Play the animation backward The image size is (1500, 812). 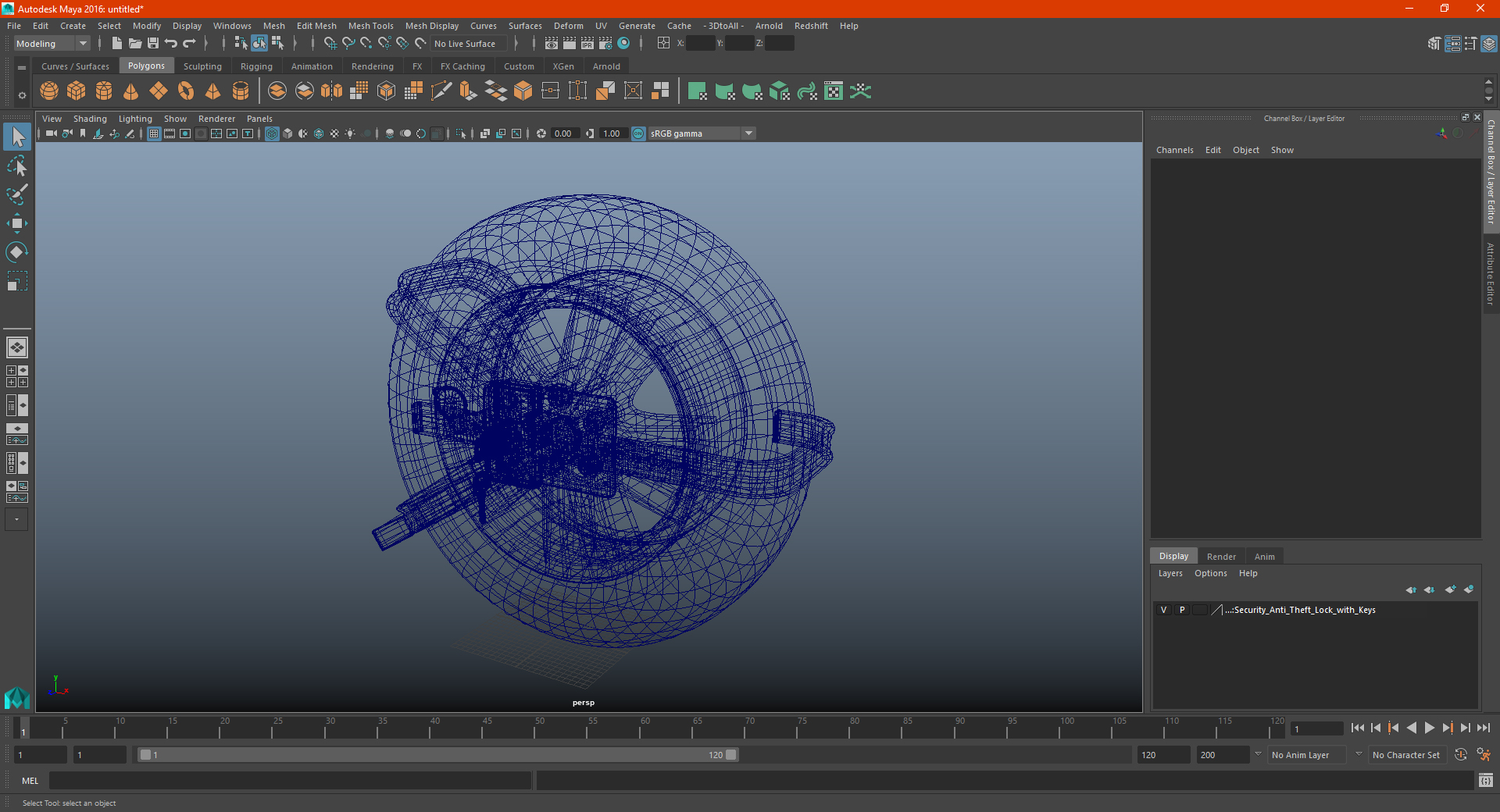click(1411, 728)
